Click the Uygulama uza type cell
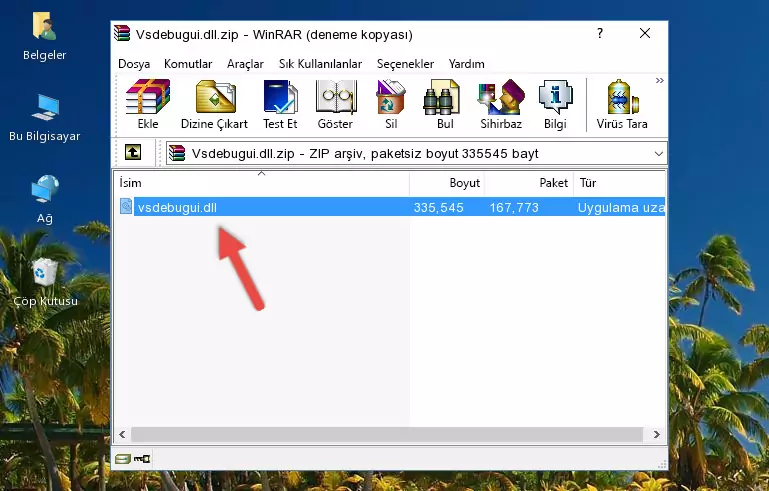 [x=621, y=207]
